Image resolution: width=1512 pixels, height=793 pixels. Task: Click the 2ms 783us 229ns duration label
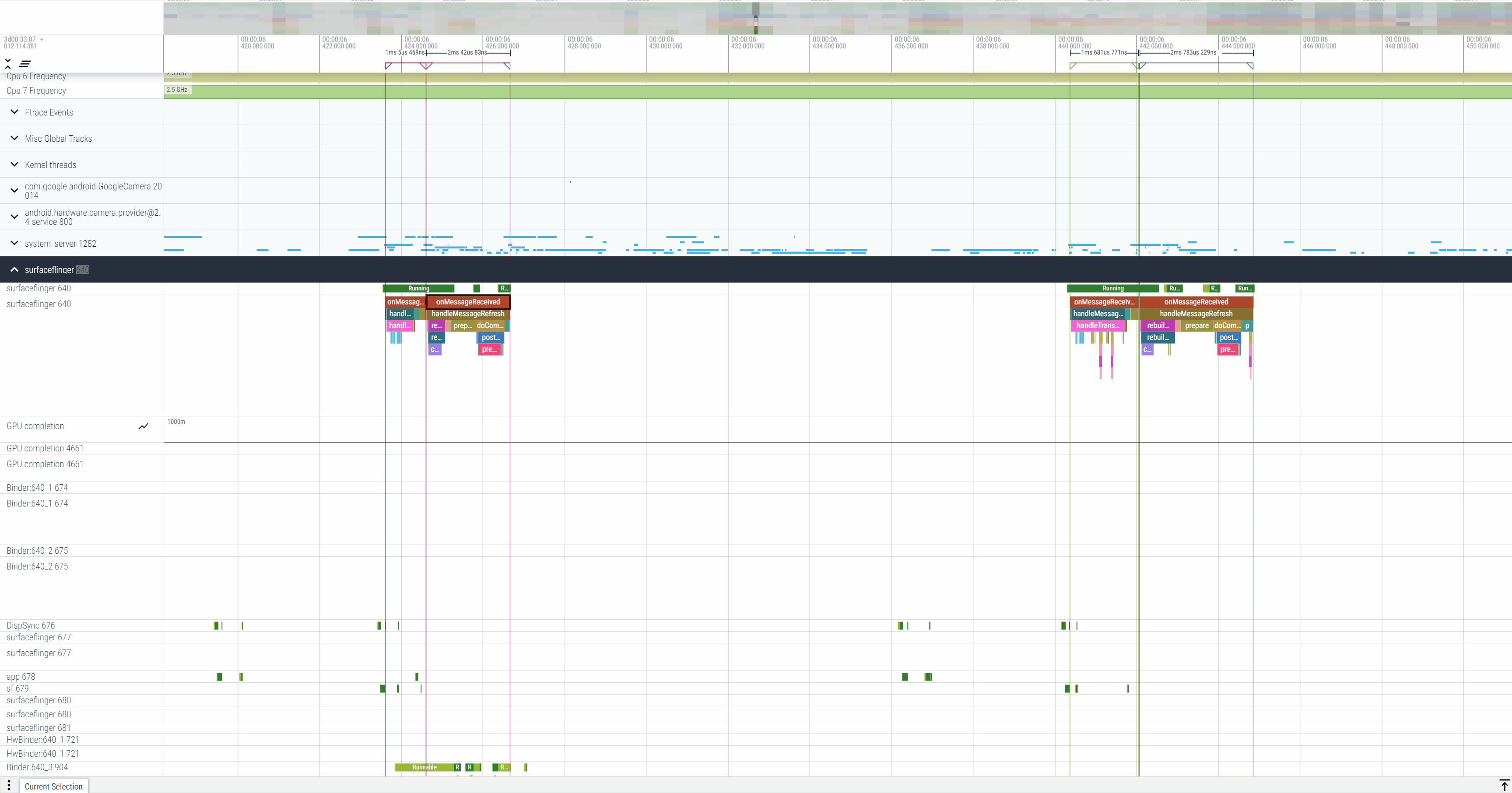tap(1193, 52)
